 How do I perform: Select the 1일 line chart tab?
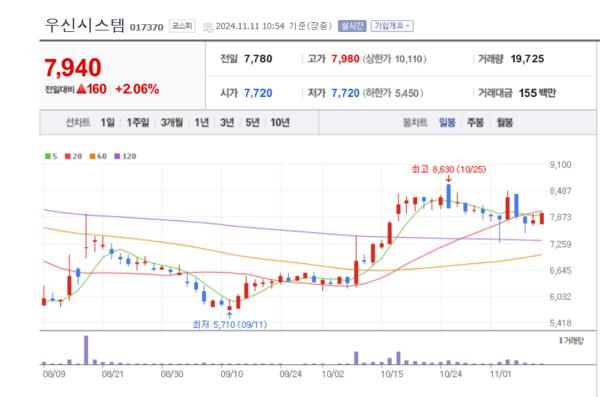(108, 123)
